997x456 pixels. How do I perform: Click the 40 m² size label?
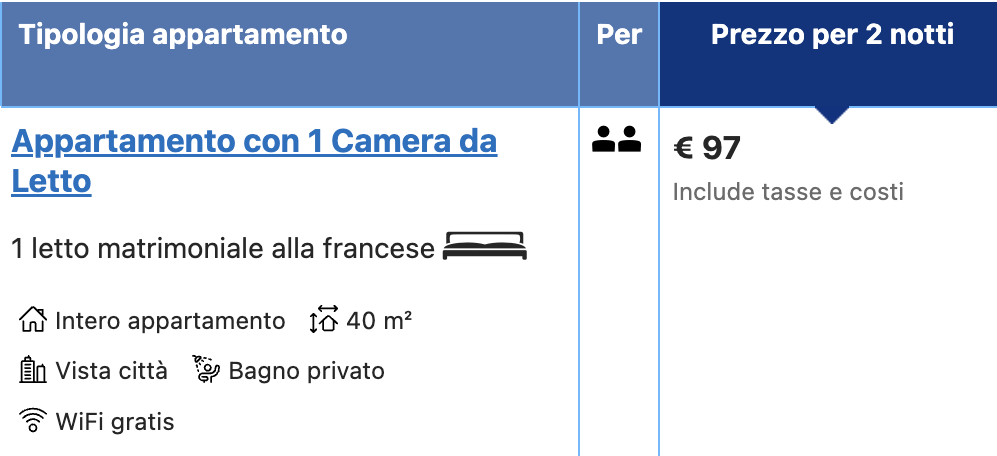(379, 321)
